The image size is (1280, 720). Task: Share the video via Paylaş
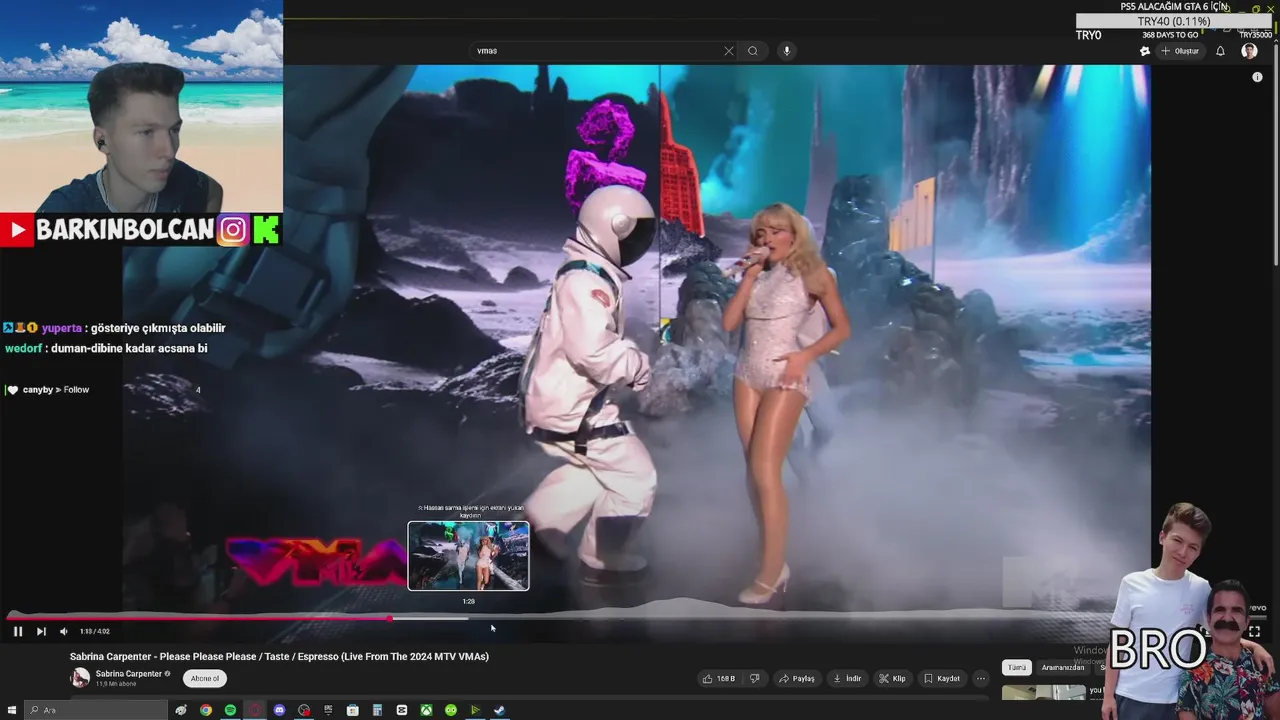[x=797, y=678]
